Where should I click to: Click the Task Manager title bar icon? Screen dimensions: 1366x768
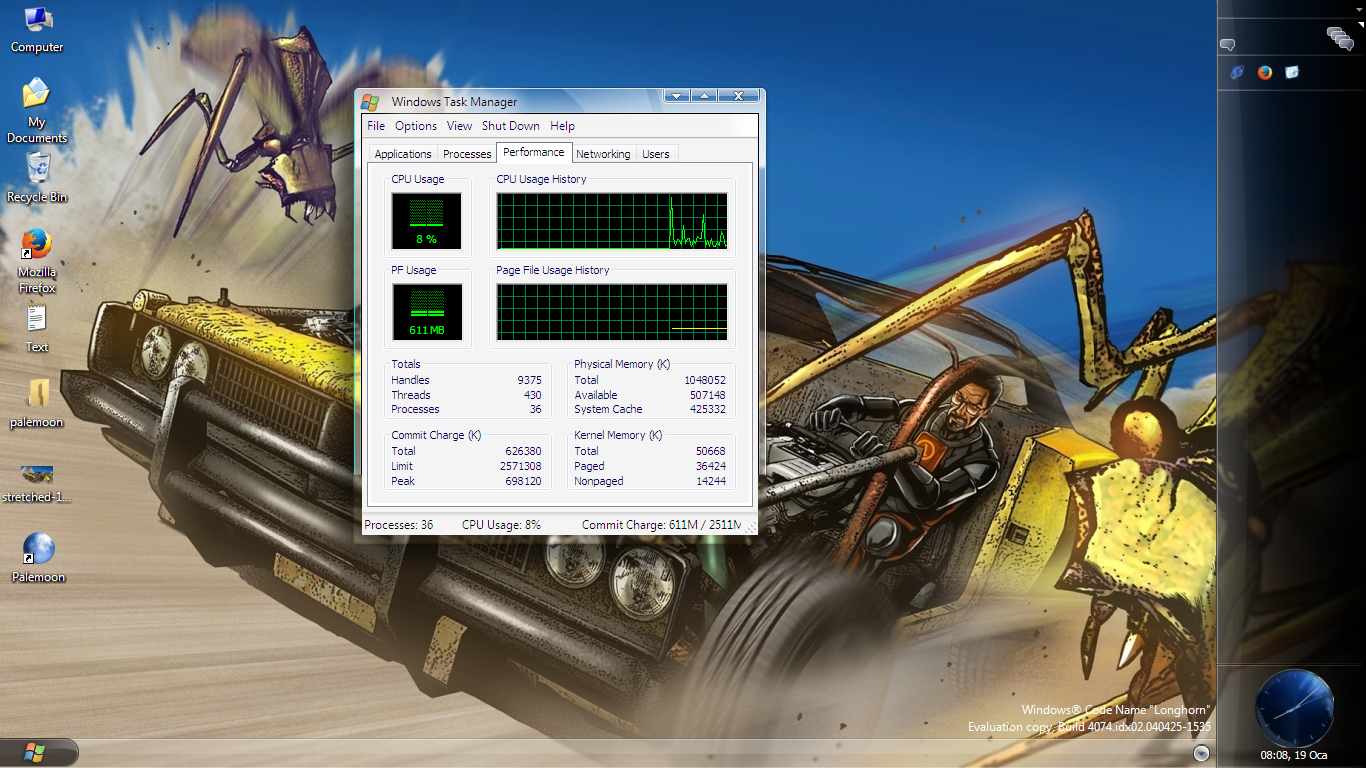(x=370, y=101)
